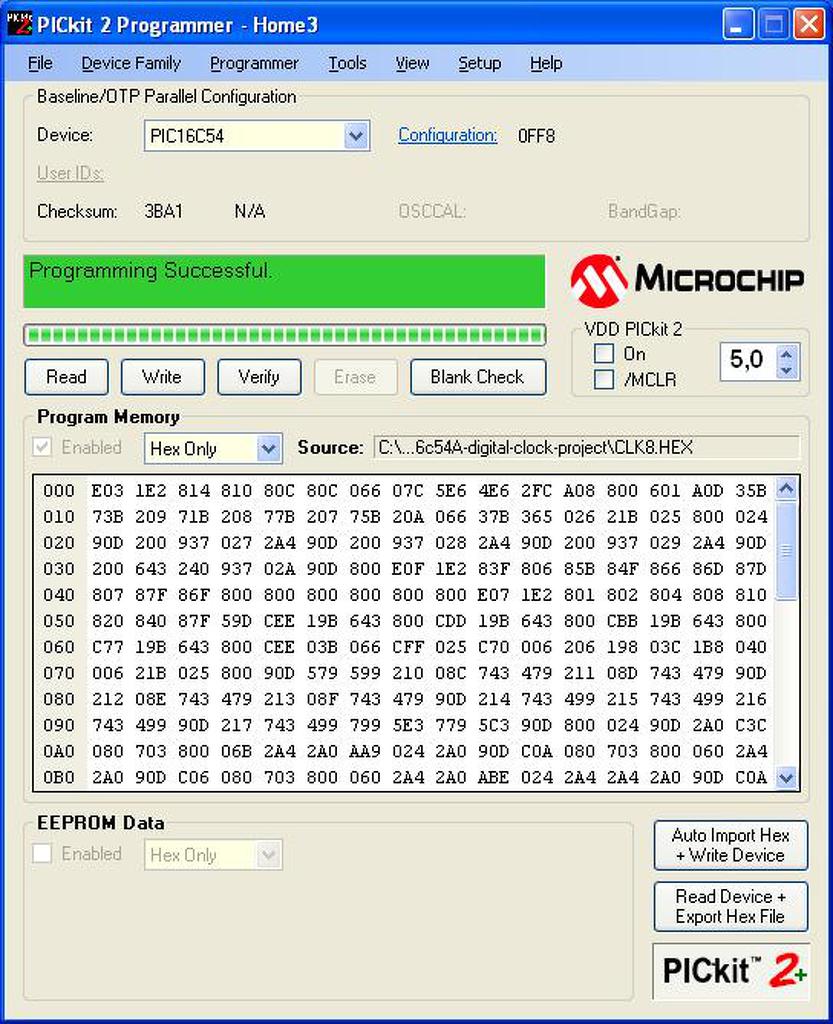The image size is (833, 1024).
Task: Click the Source file path field
Action: 586,448
